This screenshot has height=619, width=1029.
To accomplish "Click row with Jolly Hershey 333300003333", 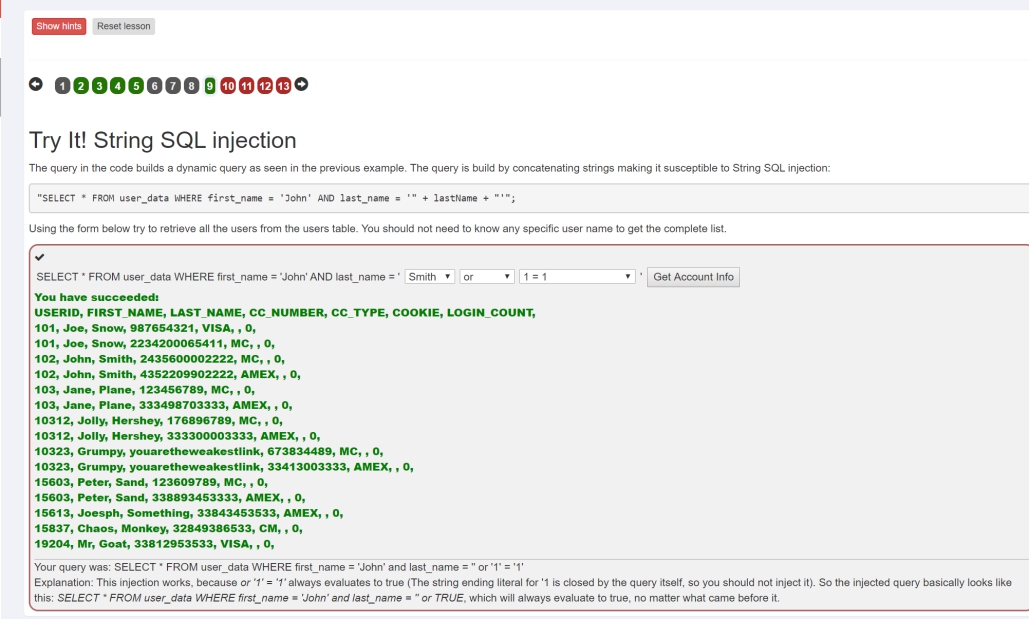I will click(177, 436).
